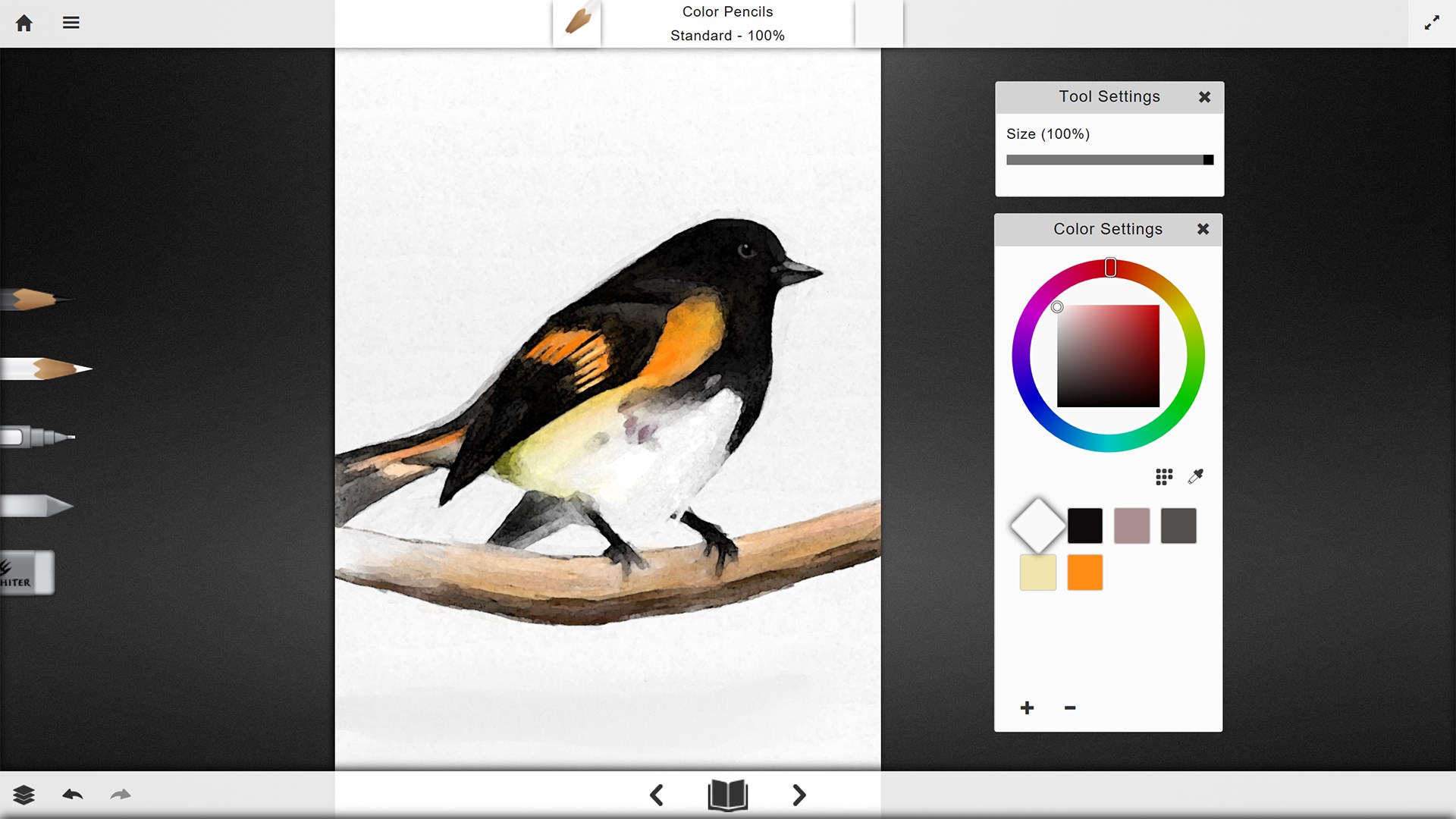This screenshot has width=1456, height=819.
Task: Undo the last stroke
Action: [x=73, y=795]
